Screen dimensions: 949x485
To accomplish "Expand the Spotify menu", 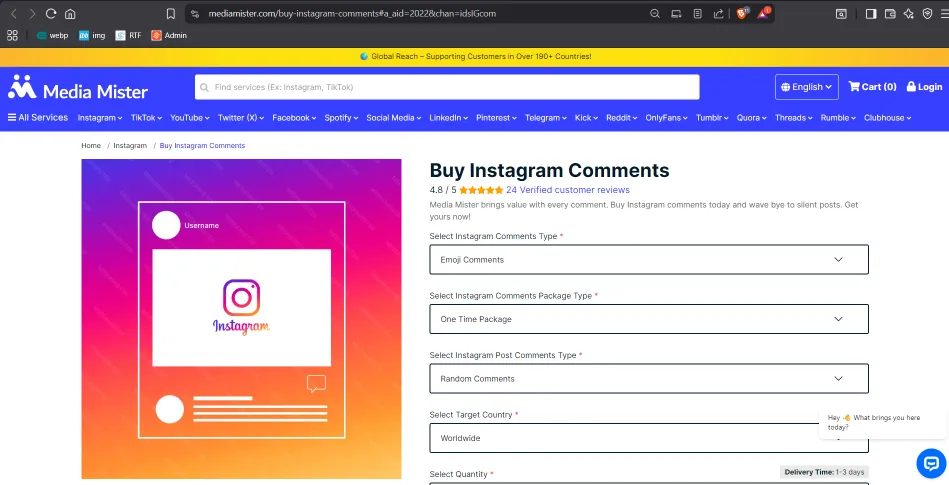I will tap(341, 117).
